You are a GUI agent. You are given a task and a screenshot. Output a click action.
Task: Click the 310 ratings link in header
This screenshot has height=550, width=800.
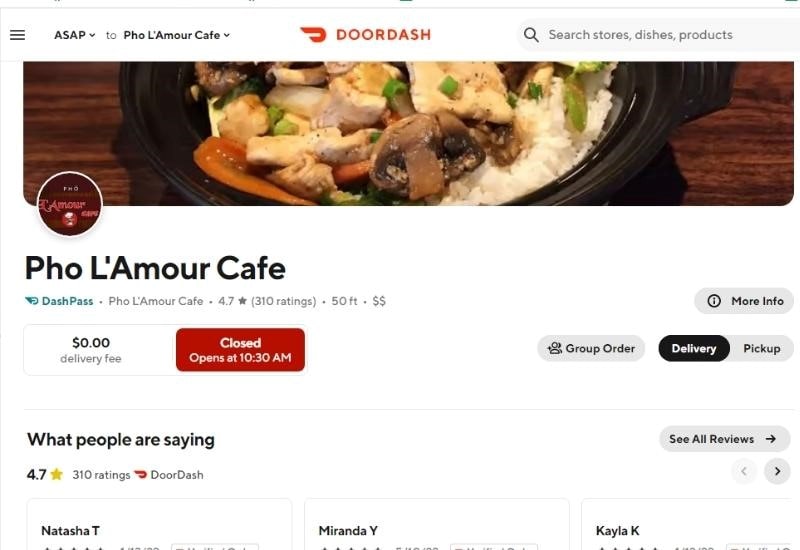coord(284,301)
